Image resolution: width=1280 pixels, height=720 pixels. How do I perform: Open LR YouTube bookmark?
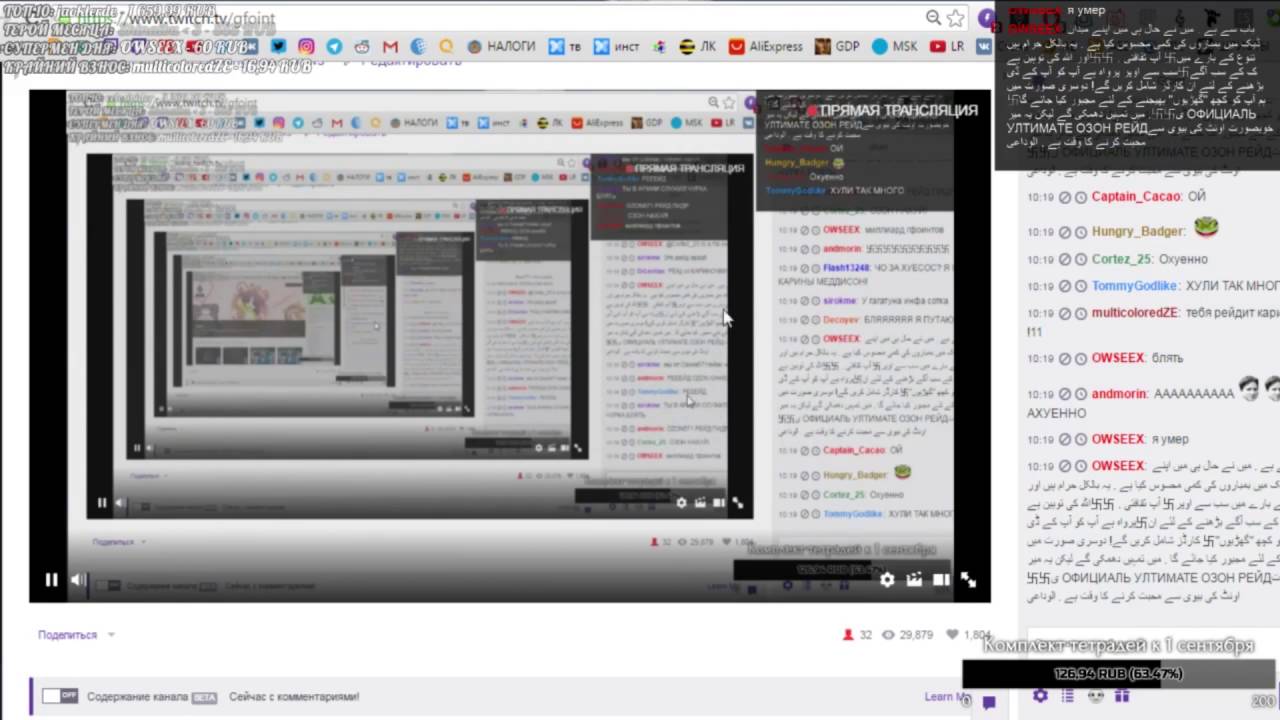point(947,46)
